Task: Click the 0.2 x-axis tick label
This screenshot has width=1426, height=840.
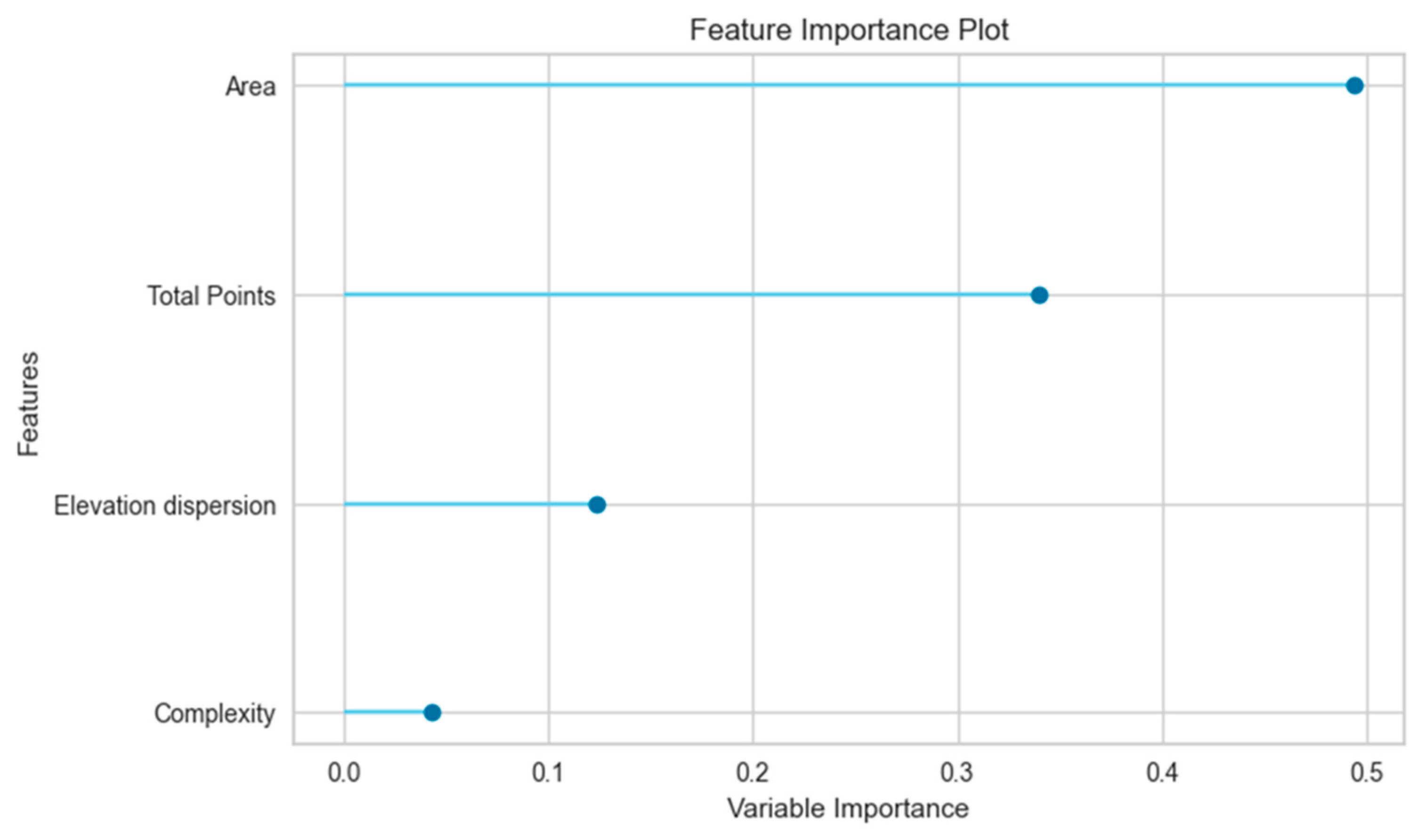Action: click(x=753, y=772)
